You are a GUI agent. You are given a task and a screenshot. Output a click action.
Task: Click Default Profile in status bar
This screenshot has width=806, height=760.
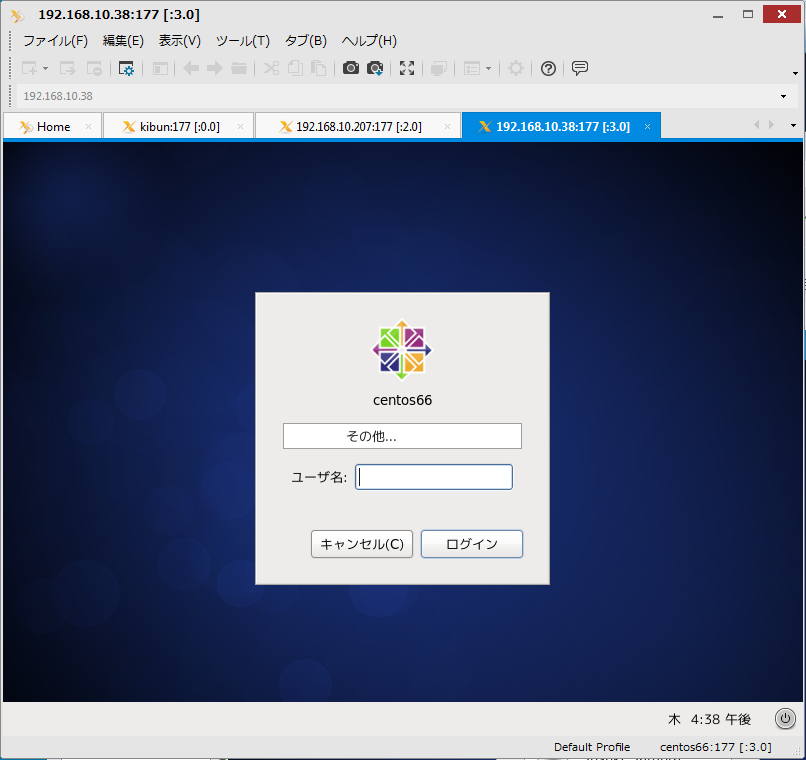(592, 747)
